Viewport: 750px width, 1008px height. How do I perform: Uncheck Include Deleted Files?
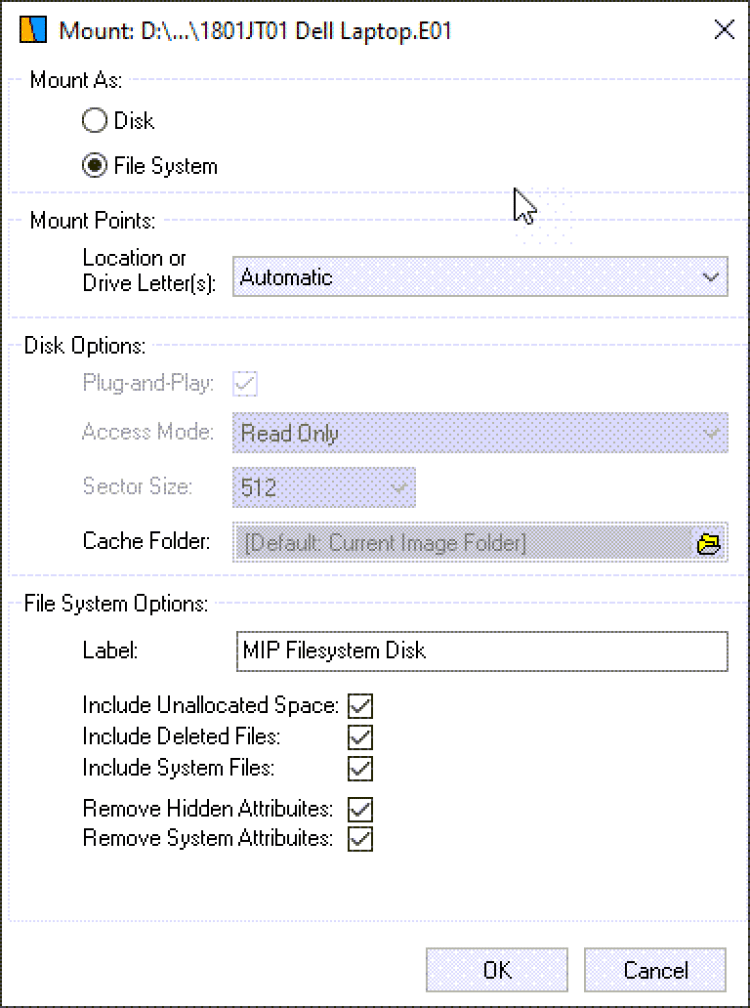[361, 738]
